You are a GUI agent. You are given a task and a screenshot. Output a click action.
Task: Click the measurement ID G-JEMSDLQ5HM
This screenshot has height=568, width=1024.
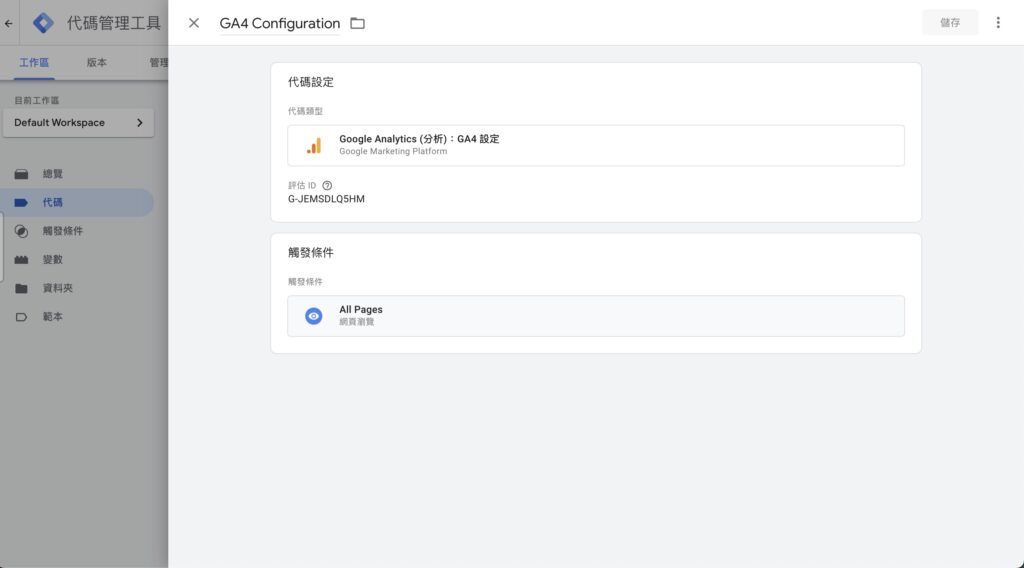pos(327,199)
